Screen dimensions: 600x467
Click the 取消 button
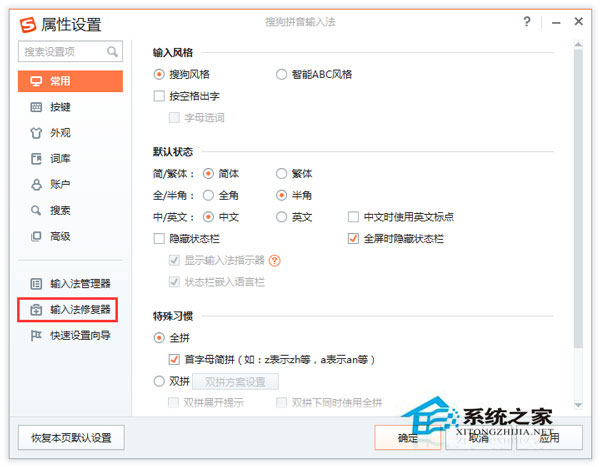pyautogui.click(x=479, y=438)
